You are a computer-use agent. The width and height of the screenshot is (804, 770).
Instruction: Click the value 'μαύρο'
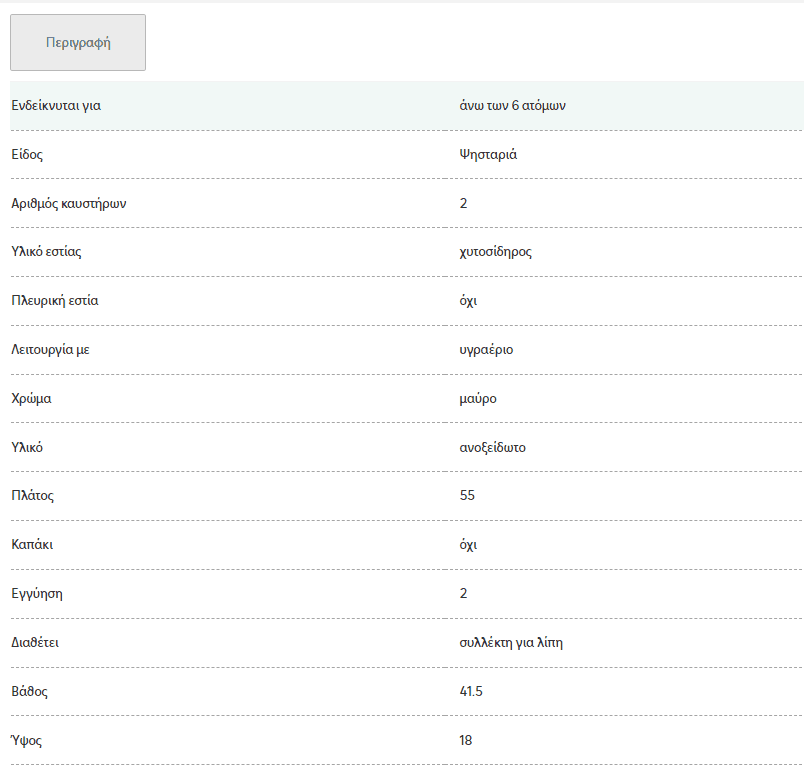tap(478, 399)
